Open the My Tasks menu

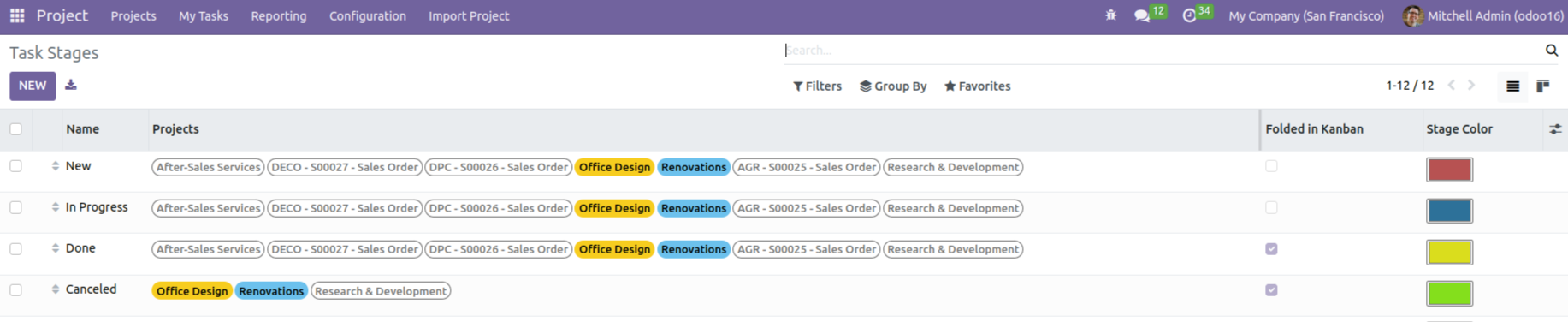[x=204, y=16]
